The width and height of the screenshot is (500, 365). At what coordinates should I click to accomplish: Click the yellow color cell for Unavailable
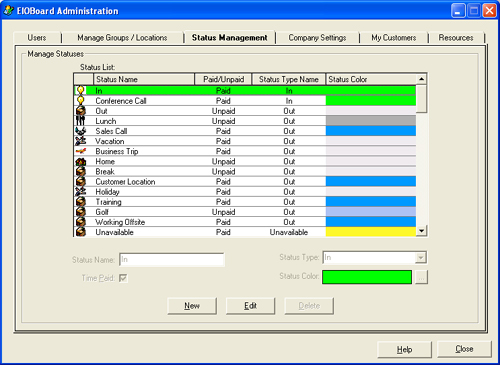click(371, 232)
